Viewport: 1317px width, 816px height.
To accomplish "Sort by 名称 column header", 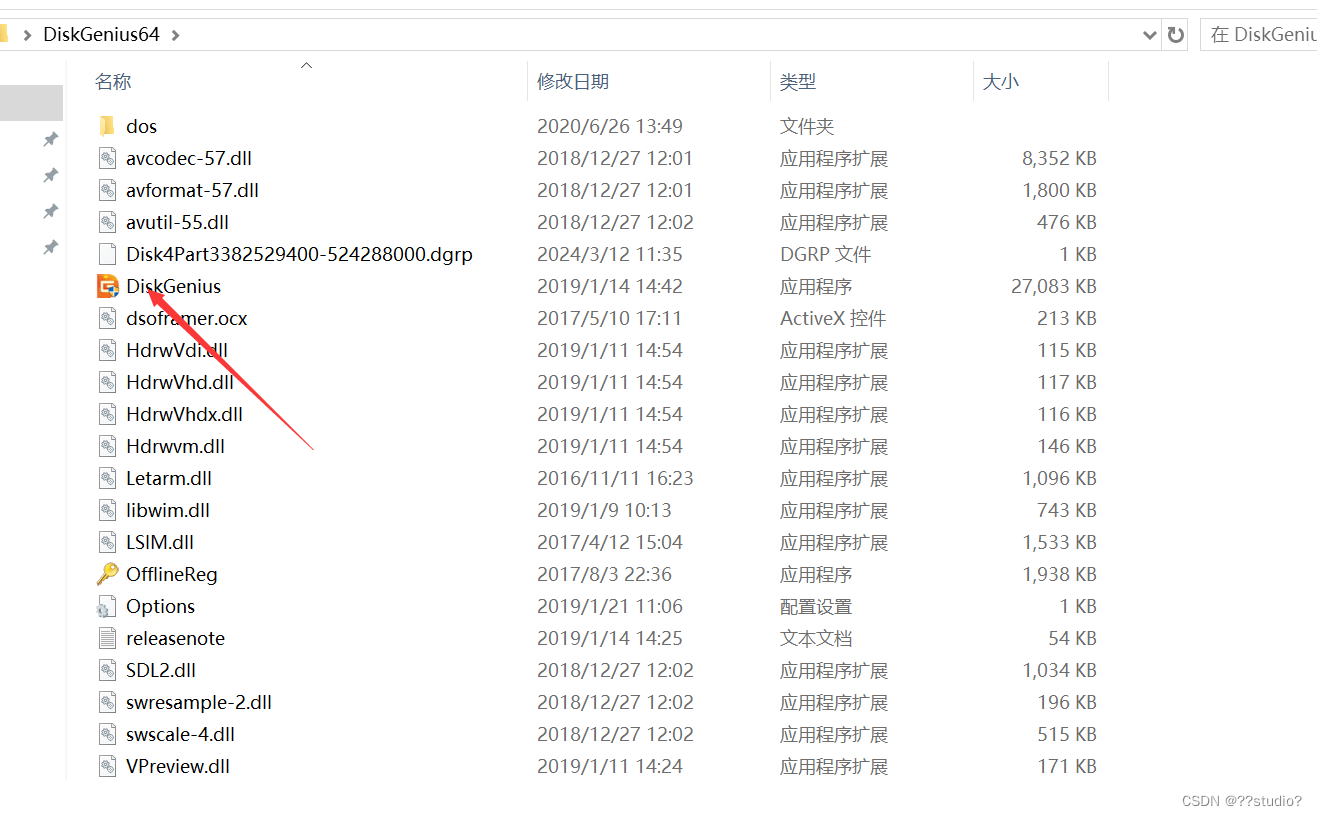I will pos(113,82).
